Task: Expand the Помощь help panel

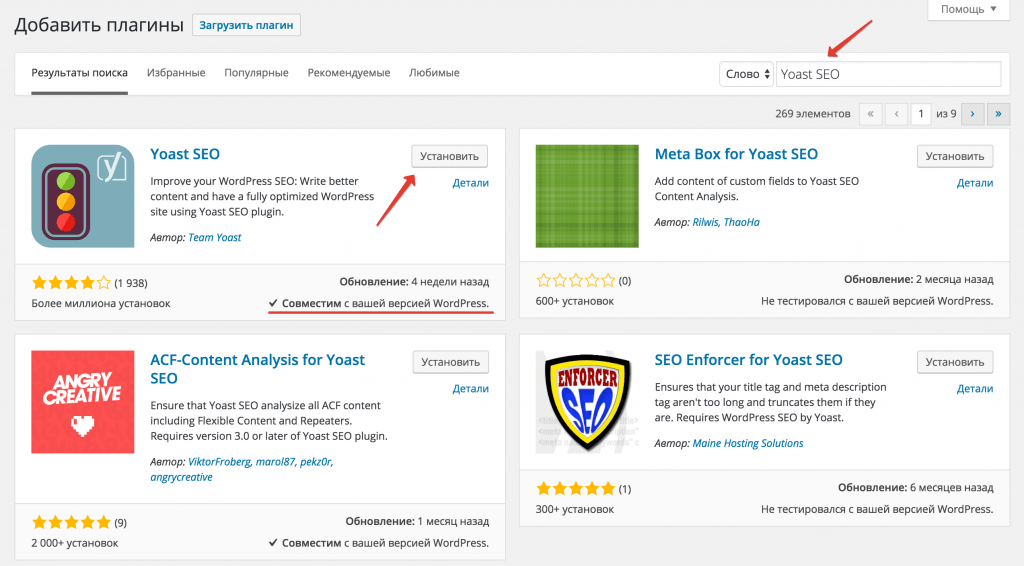Action: point(968,9)
